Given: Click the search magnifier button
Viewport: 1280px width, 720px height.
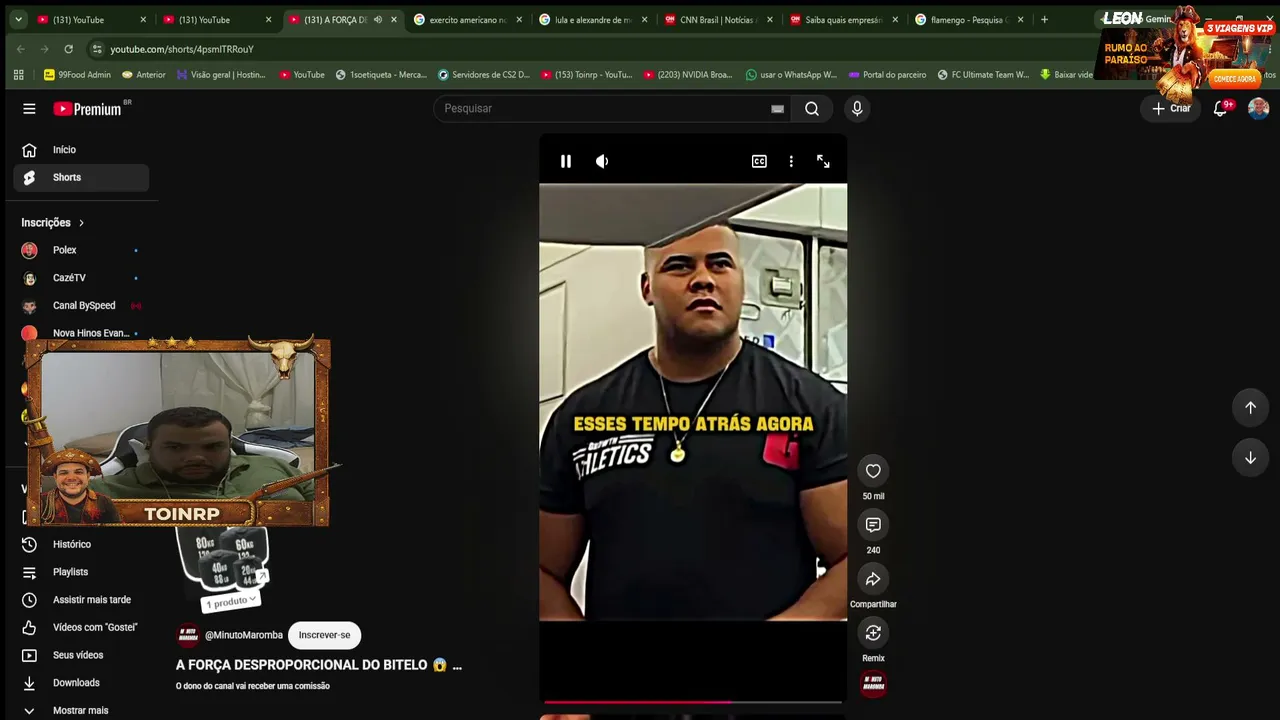Looking at the screenshot, I should click(x=812, y=109).
